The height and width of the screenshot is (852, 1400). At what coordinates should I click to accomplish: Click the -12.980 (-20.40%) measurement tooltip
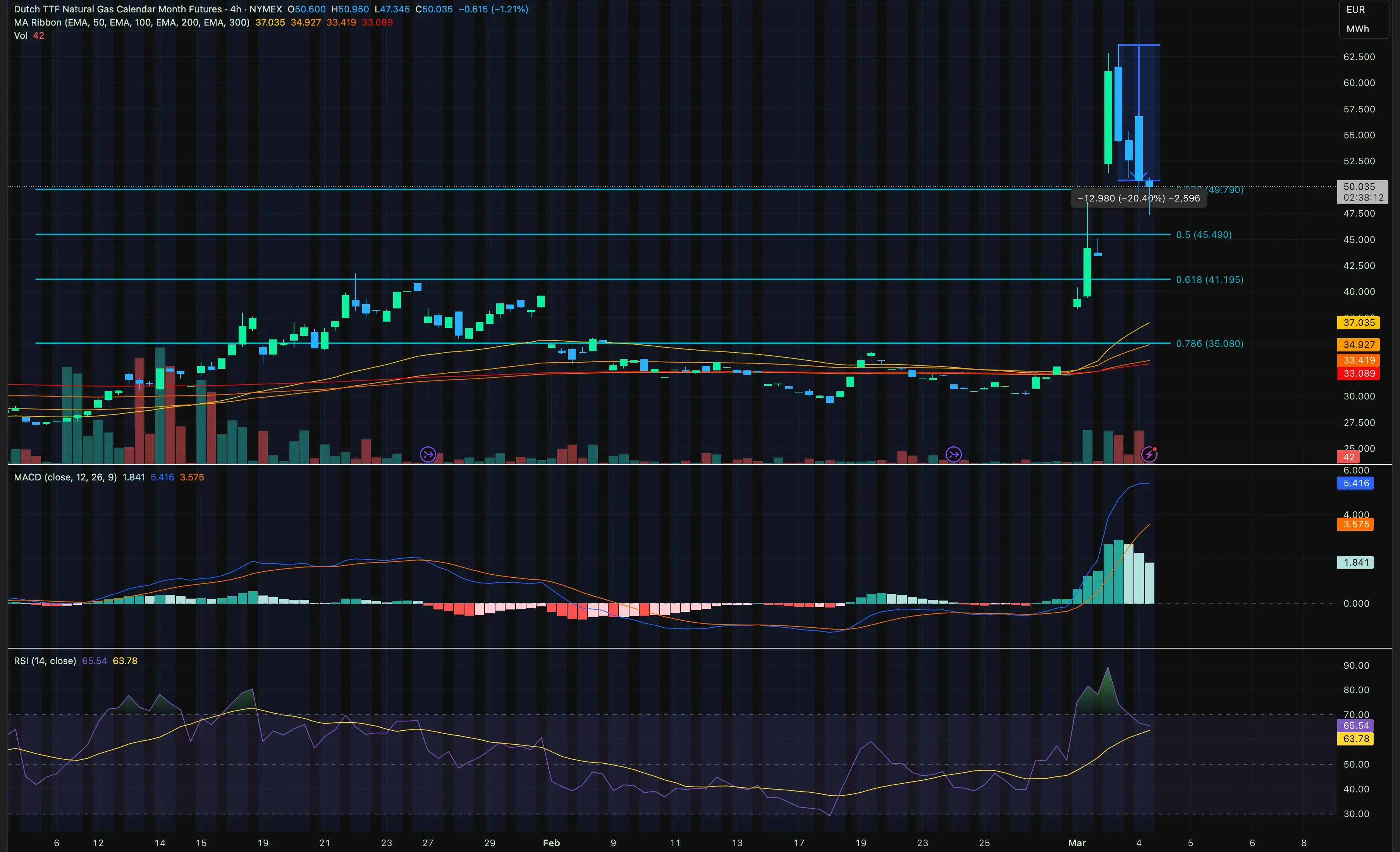1138,198
